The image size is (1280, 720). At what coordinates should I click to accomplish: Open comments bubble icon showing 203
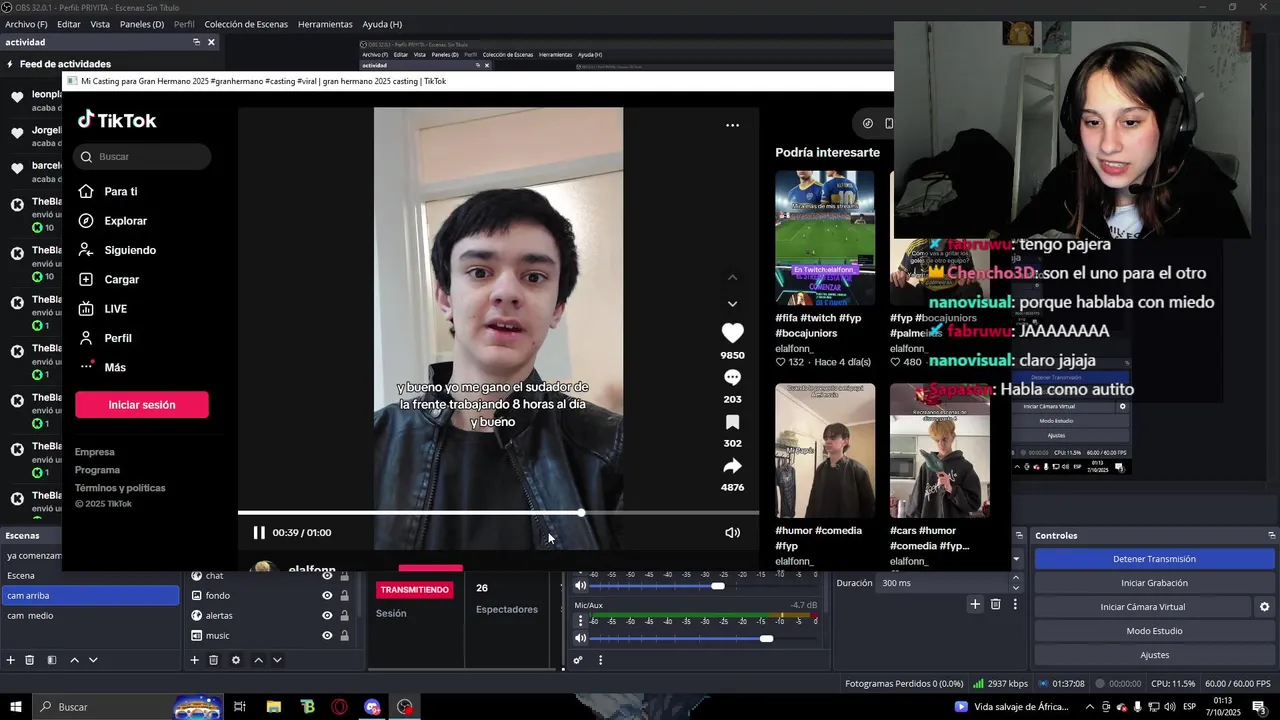point(732,378)
